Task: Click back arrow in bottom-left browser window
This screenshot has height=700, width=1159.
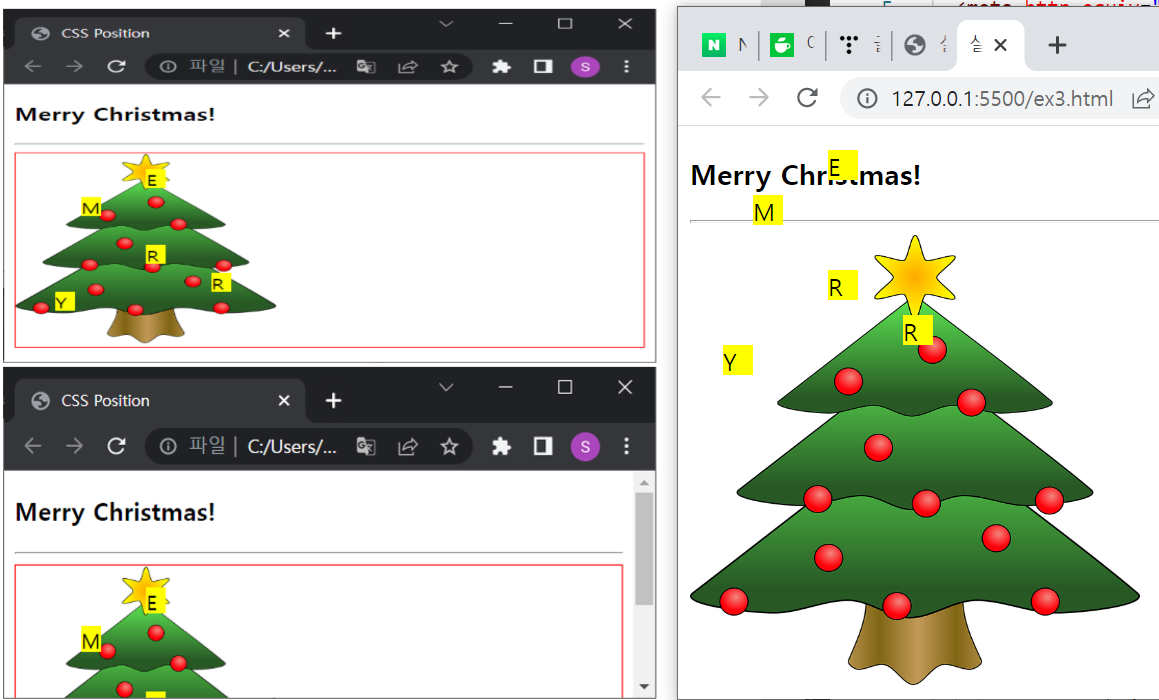Action: (33, 446)
